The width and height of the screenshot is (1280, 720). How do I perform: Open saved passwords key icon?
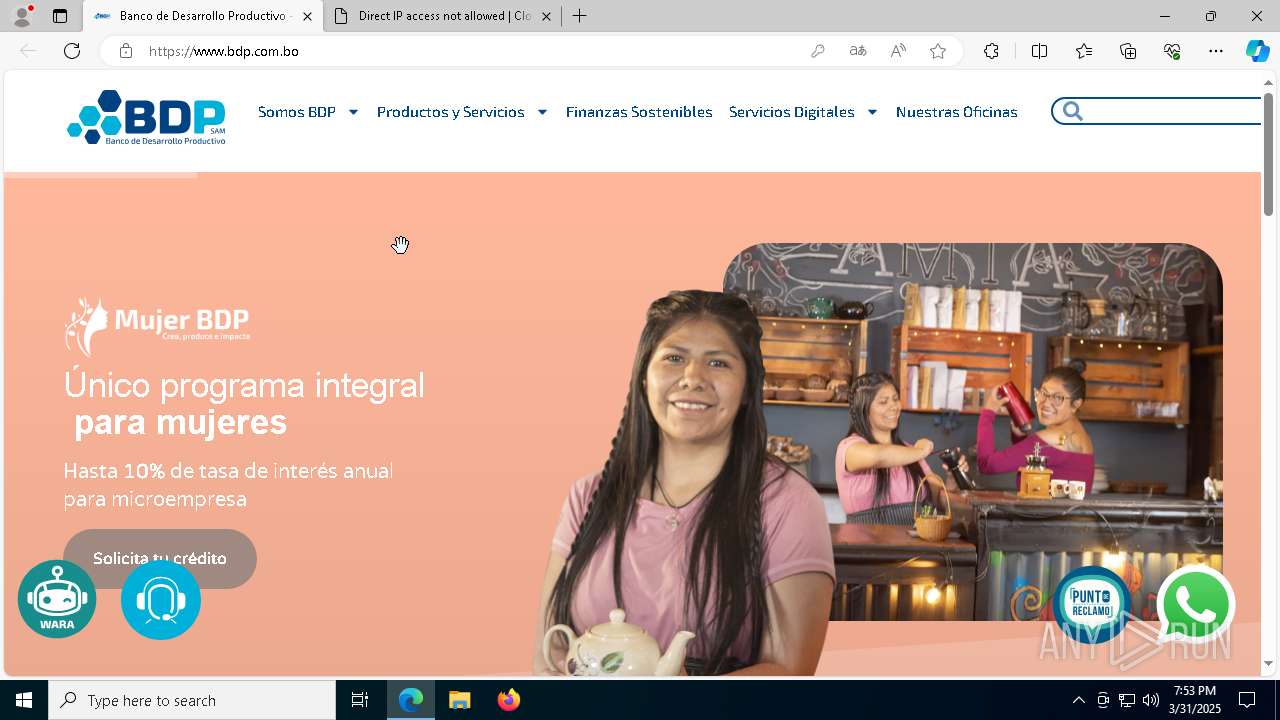(818, 51)
